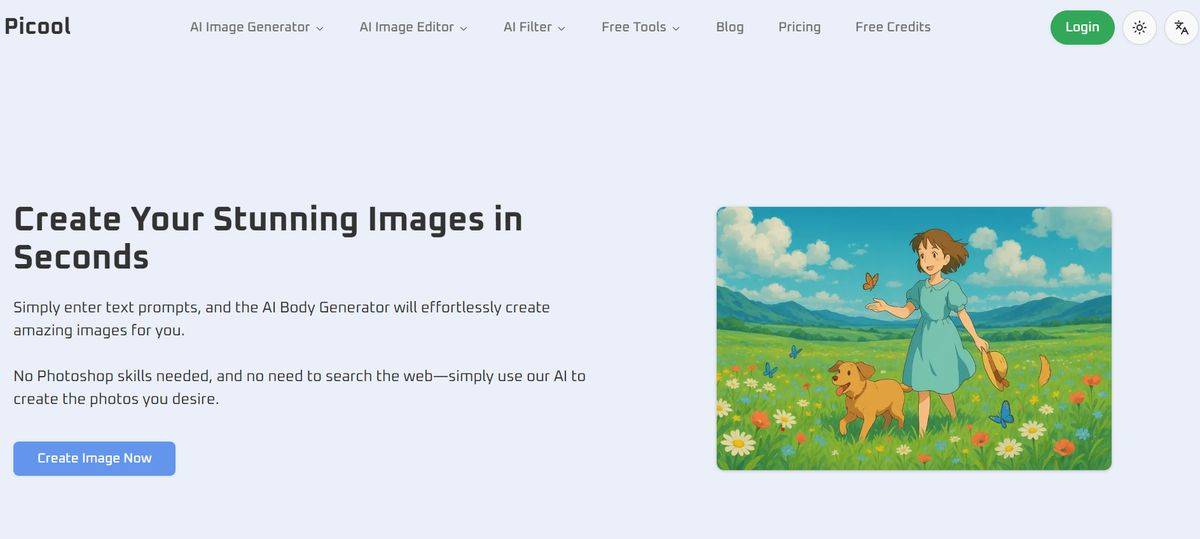Screen dimensions: 1200x539
Task: Click the Picool logo
Action: click(x=37, y=27)
